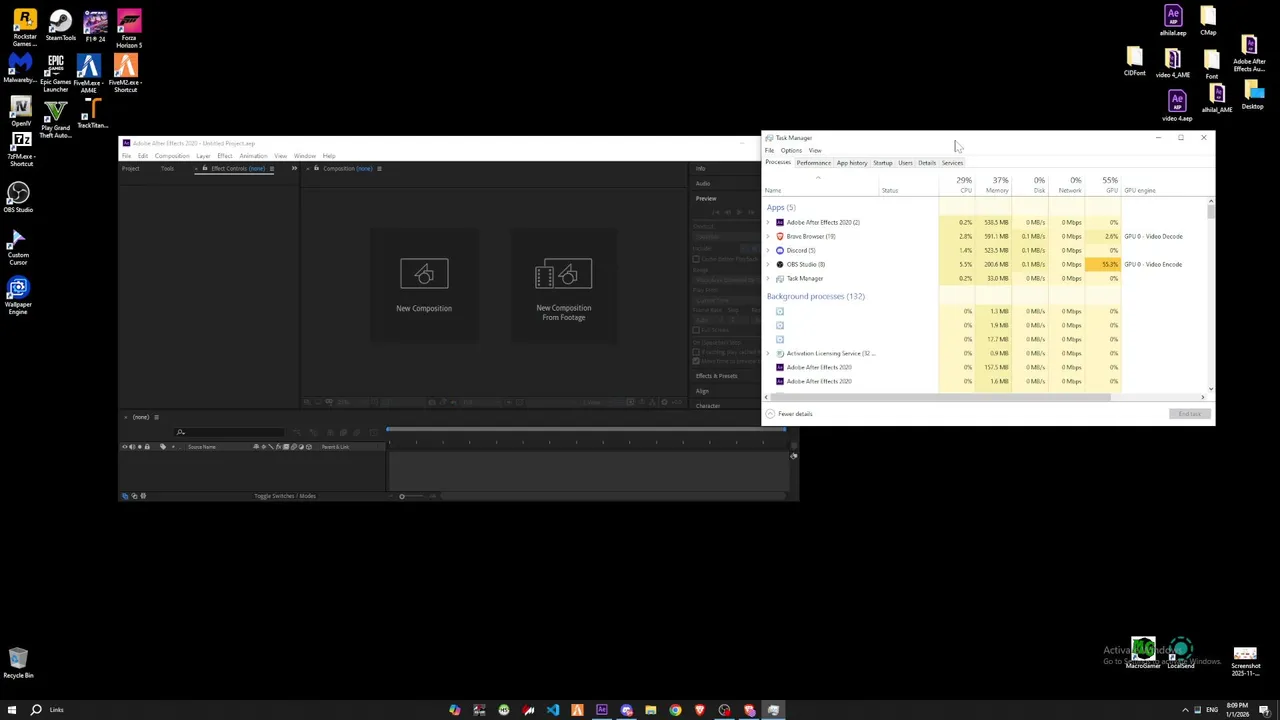Open Composition panel hamburger menu
The image size is (1280, 720).
[x=378, y=168]
